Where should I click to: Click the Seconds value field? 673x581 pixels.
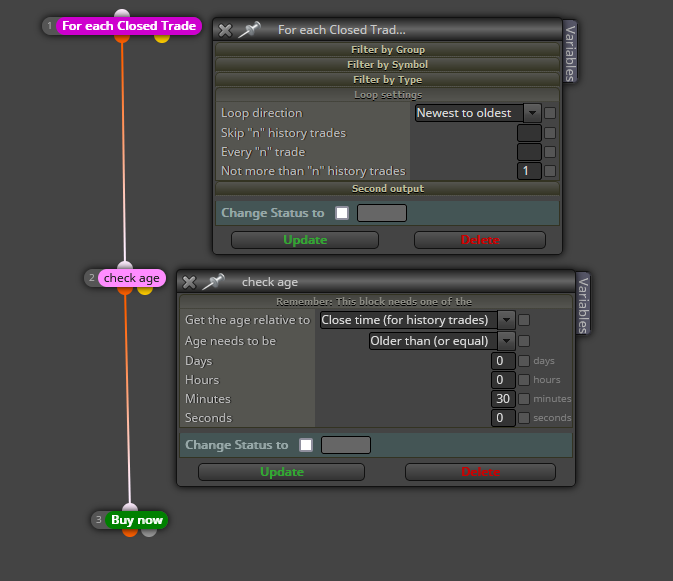(503, 418)
